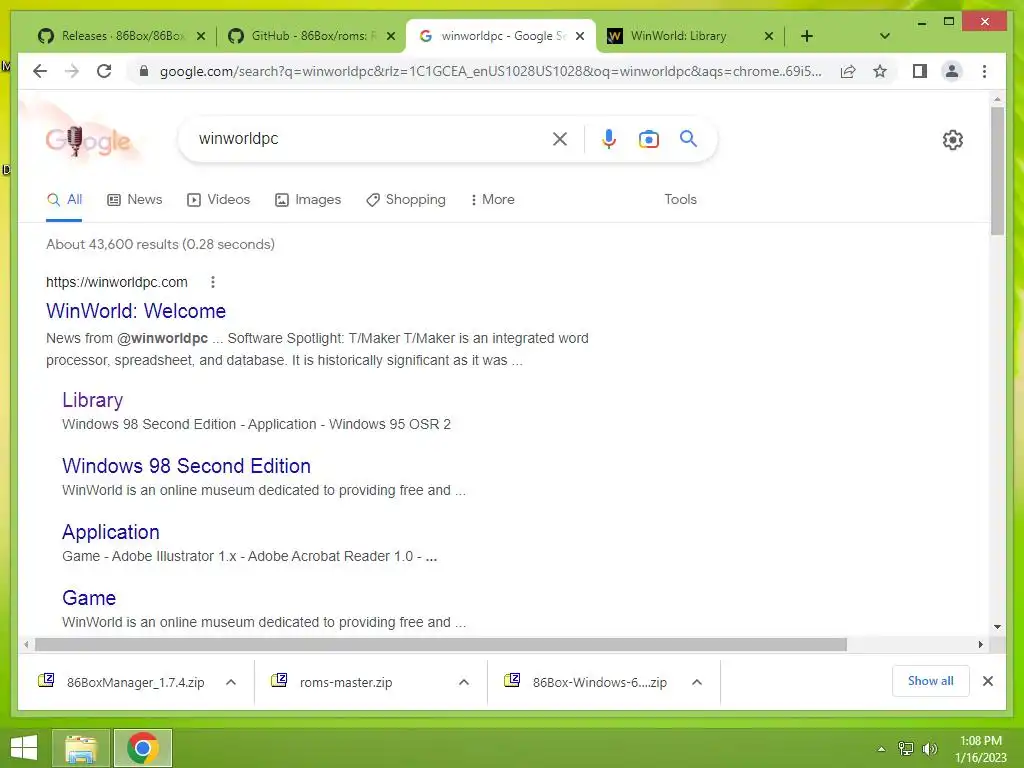Open Chrome side panel
The image size is (1024, 768).
click(x=920, y=71)
